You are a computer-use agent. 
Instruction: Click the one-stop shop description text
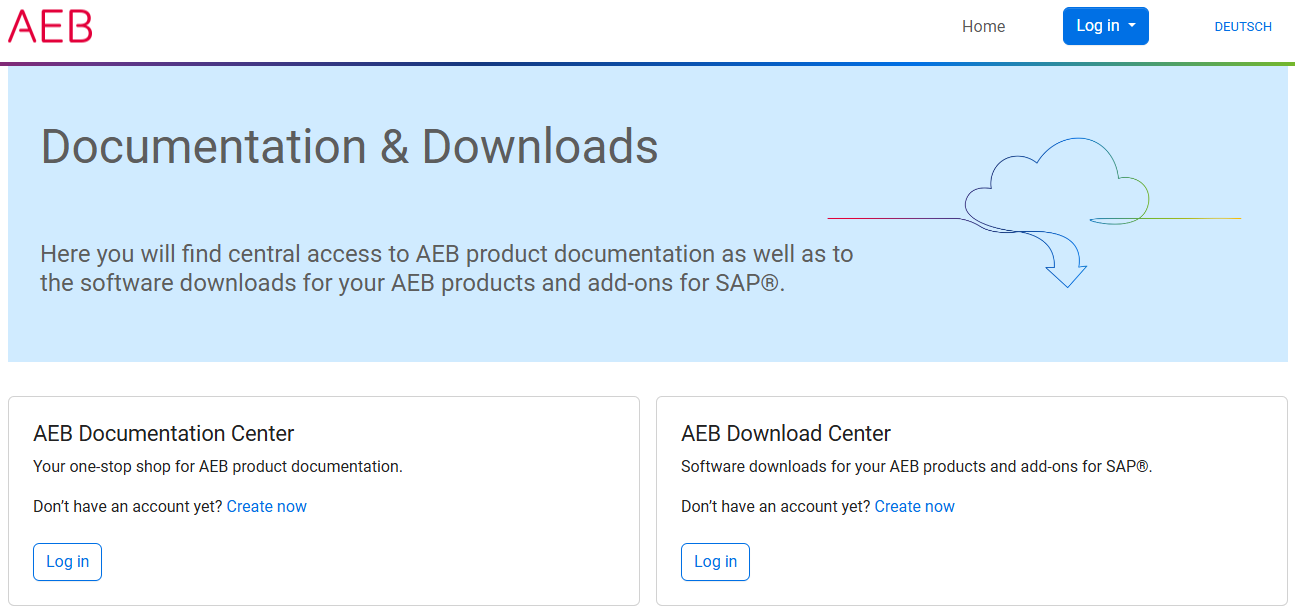tap(218, 466)
